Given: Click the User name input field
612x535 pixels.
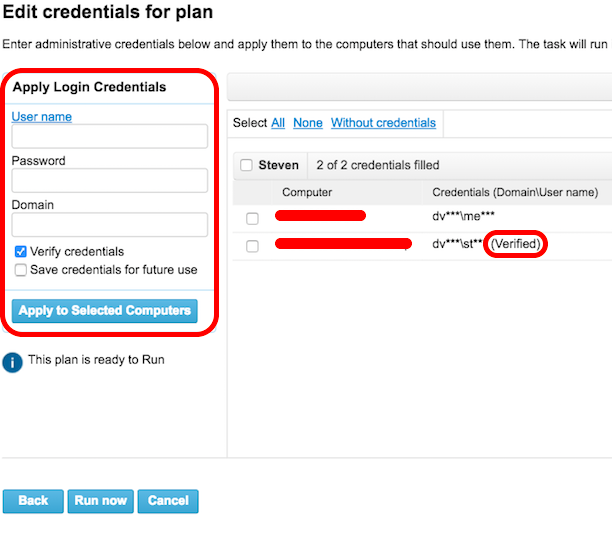Looking at the screenshot, I should (110, 136).
